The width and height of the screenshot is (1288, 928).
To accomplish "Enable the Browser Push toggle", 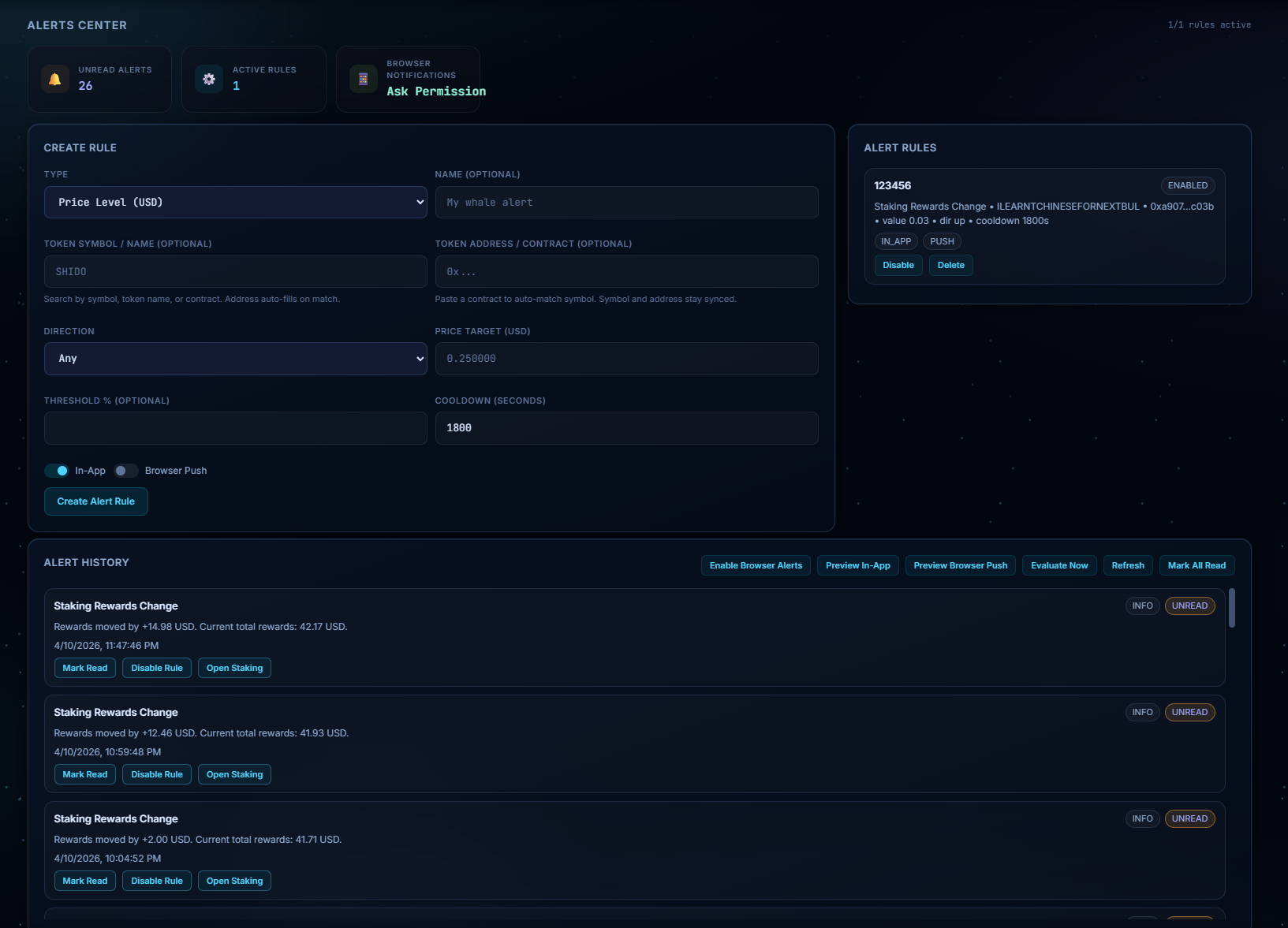I will (x=125, y=470).
